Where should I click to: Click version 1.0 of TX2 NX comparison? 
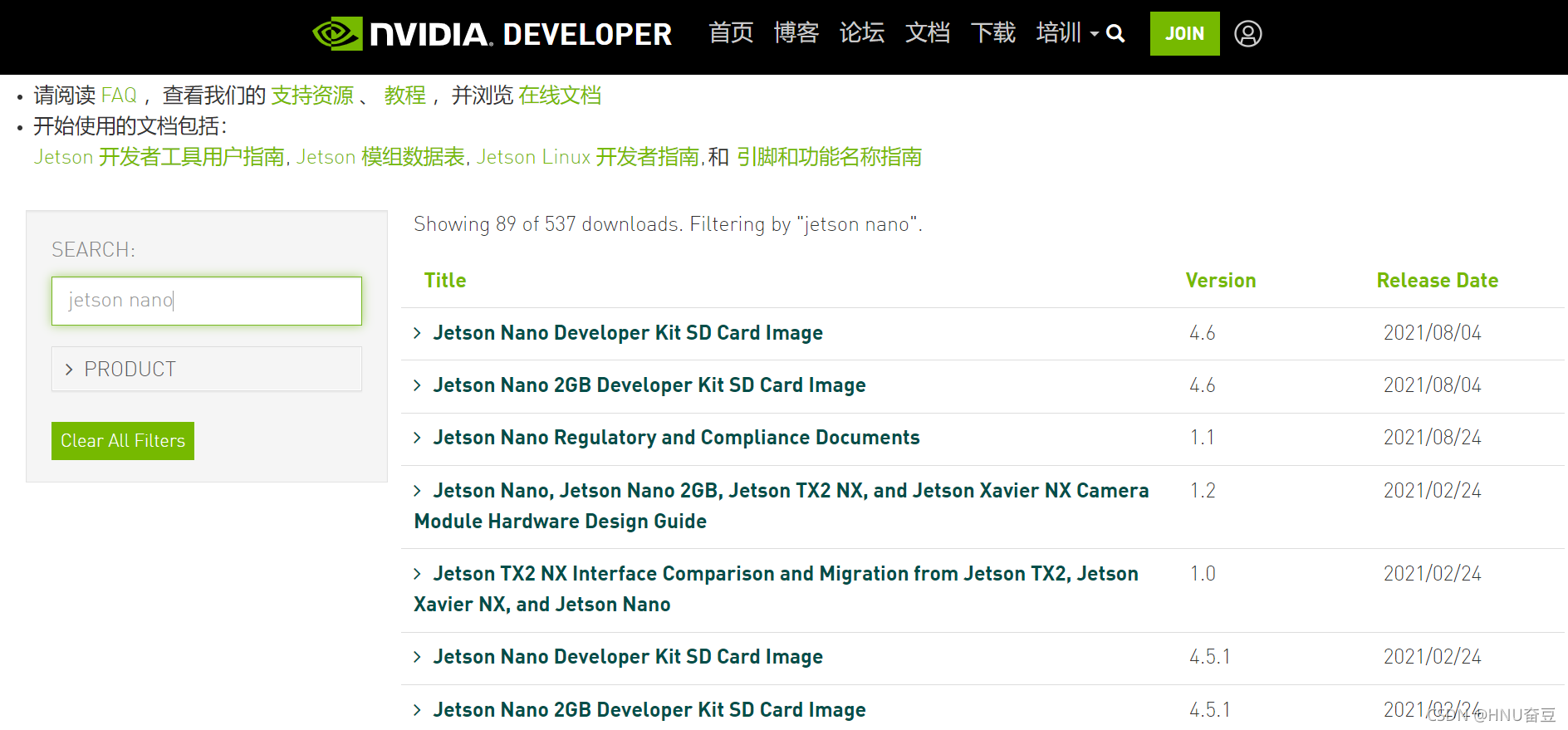1203,574
